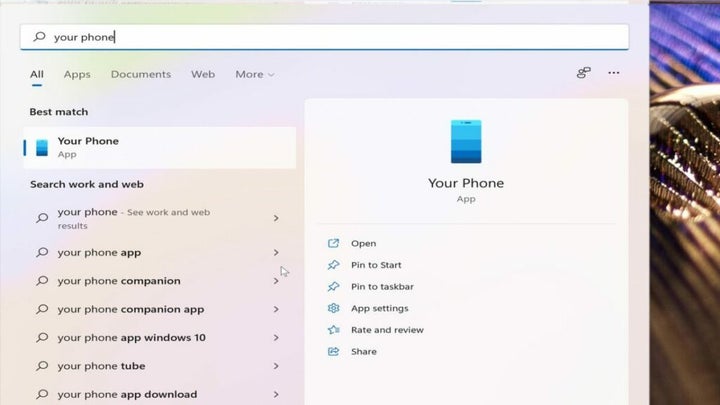Expand the 'your phone companion' suggestion arrow

[276, 281]
